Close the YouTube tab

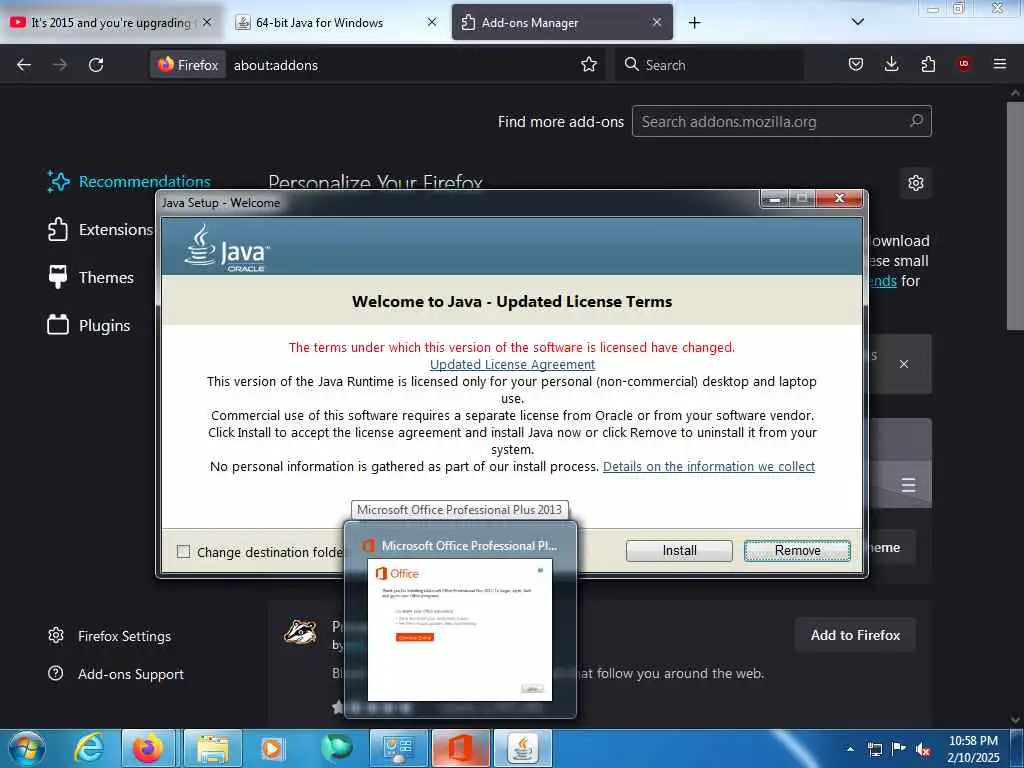point(207,22)
